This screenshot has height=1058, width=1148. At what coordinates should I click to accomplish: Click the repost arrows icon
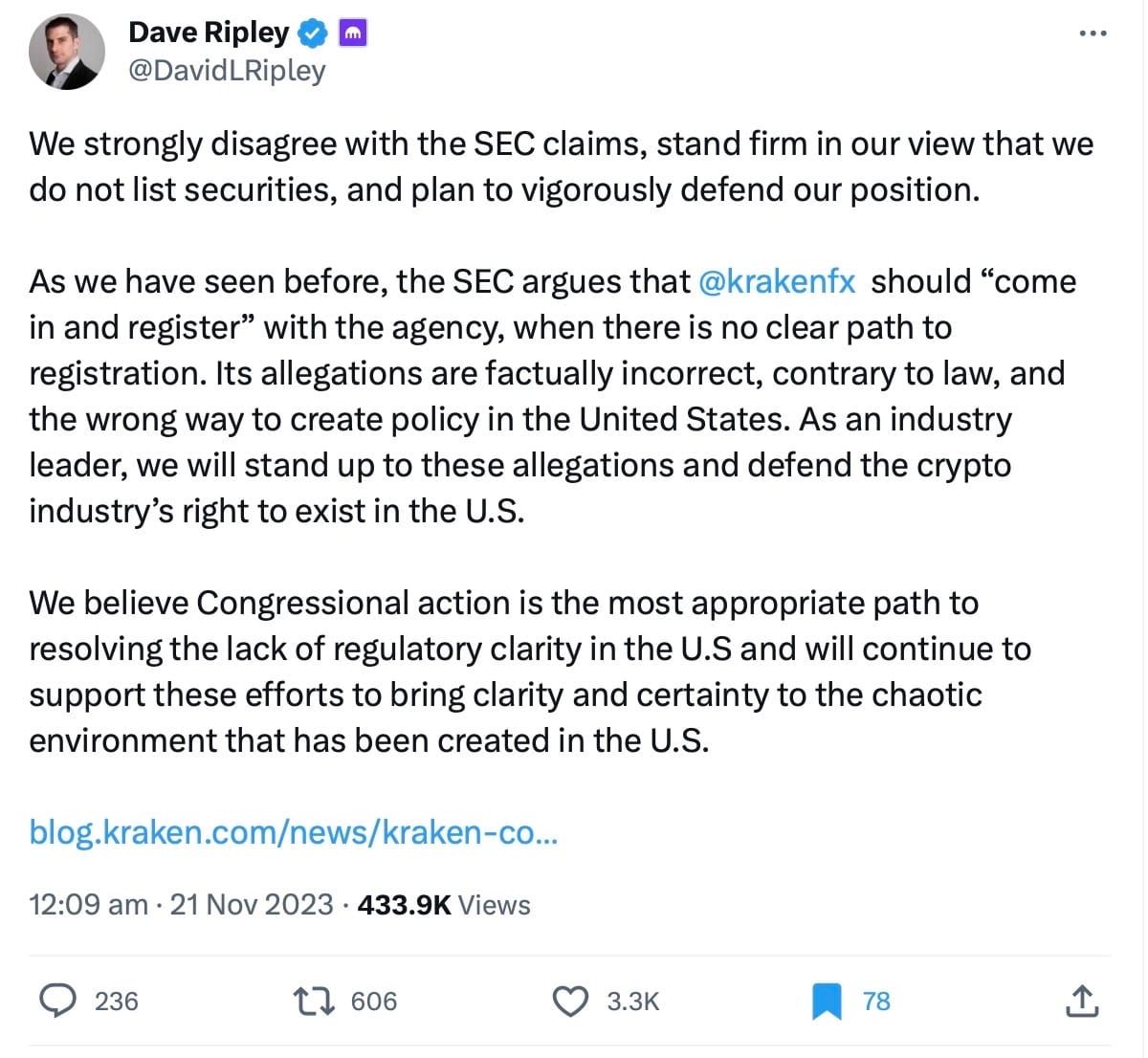[x=314, y=1001]
